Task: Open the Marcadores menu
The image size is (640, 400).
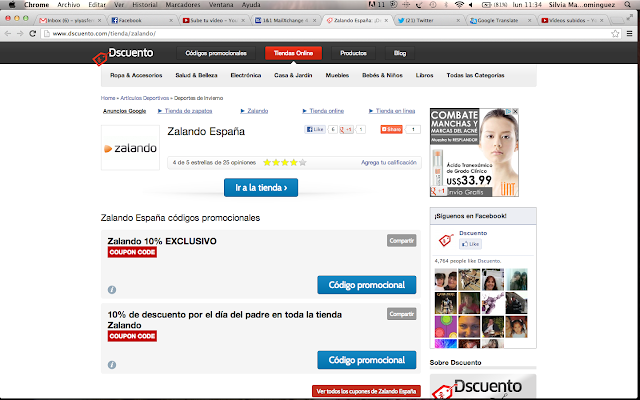Action: coord(183,5)
